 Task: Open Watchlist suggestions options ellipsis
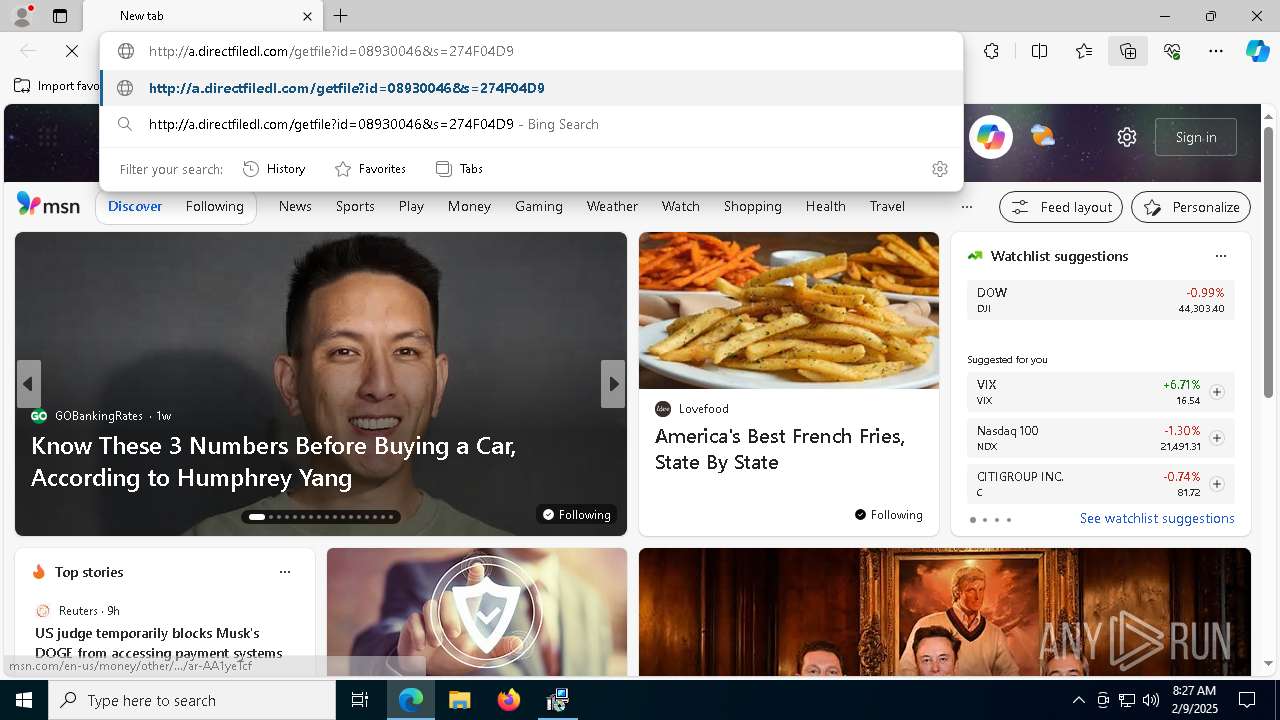click(1220, 256)
